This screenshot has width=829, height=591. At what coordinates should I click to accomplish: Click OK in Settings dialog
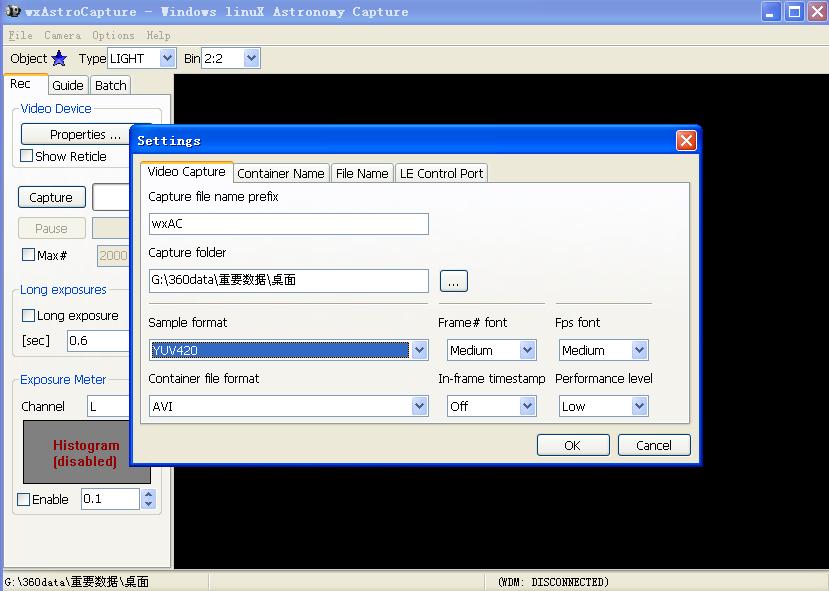(x=573, y=445)
